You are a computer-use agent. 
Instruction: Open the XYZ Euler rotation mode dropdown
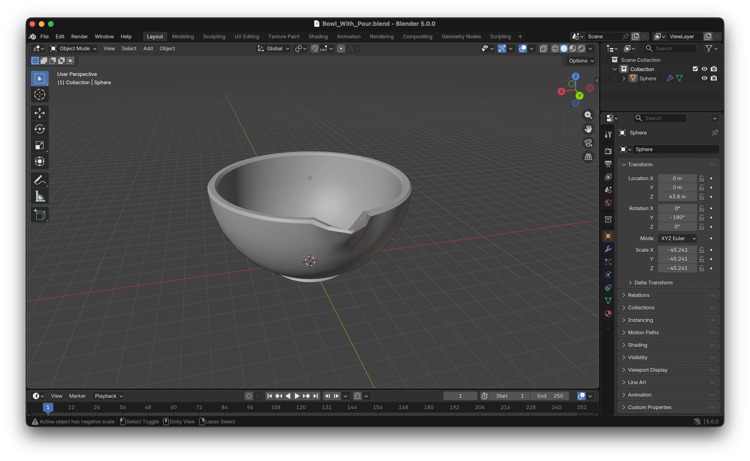point(677,238)
